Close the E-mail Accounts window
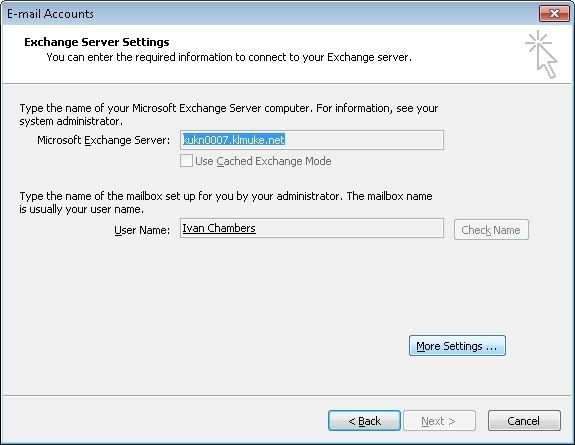Image resolution: width=575 pixels, height=445 pixels. pyautogui.click(x=554, y=14)
